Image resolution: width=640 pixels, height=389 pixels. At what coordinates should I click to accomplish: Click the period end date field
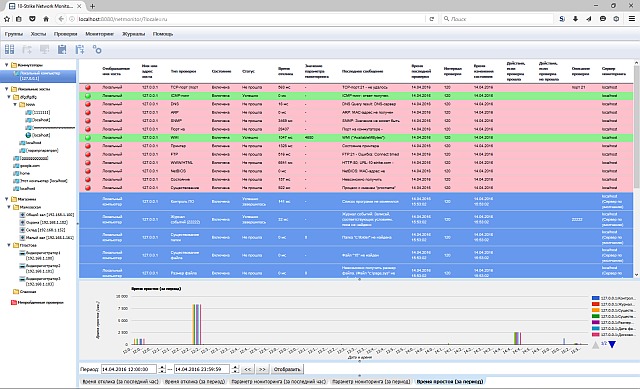pos(202,369)
